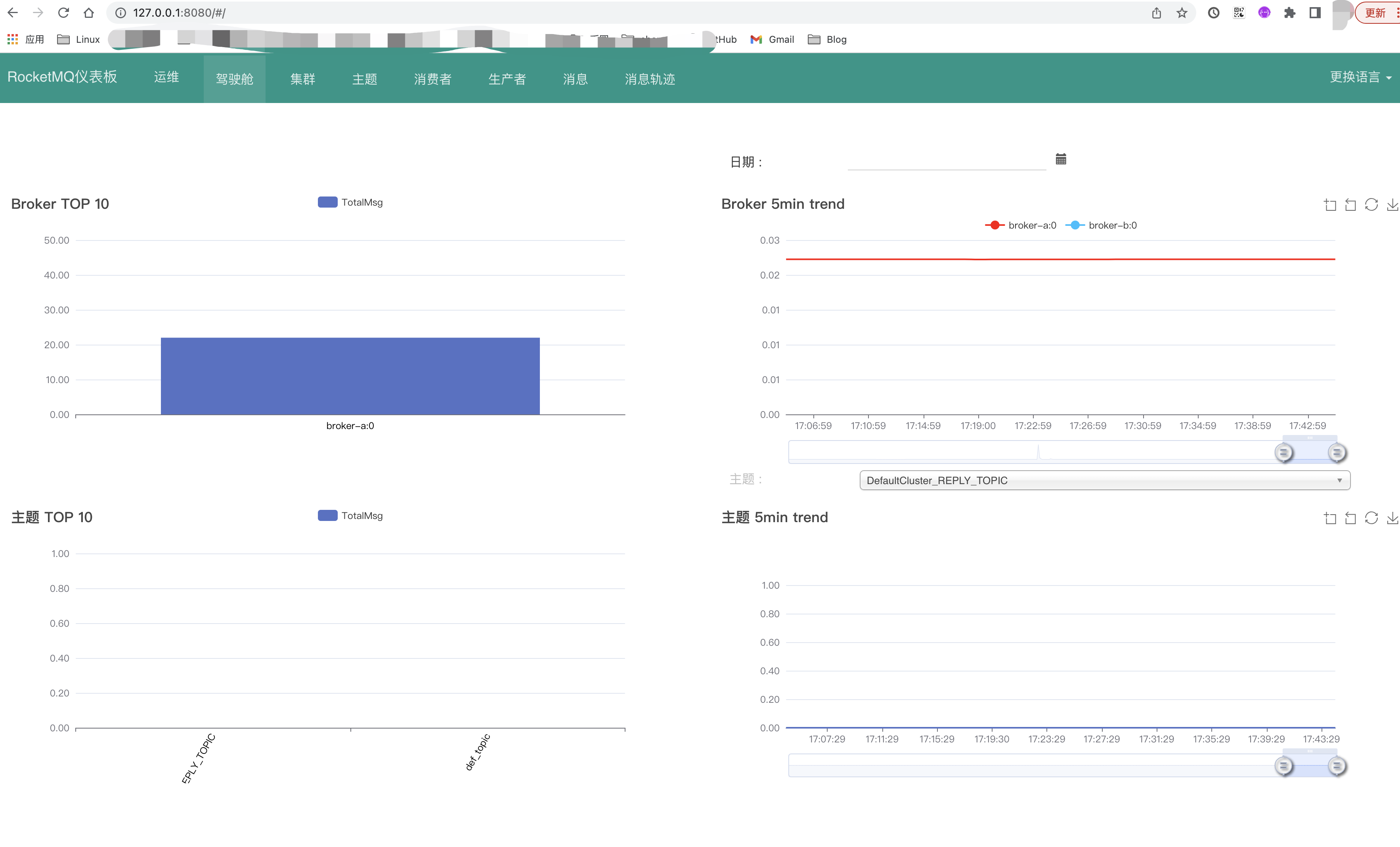Image resolution: width=1400 pixels, height=847 pixels.
Task: Click the right zoom handle of 主题 trend slider
Action: pyautogui.click(x=1337, y=766)
